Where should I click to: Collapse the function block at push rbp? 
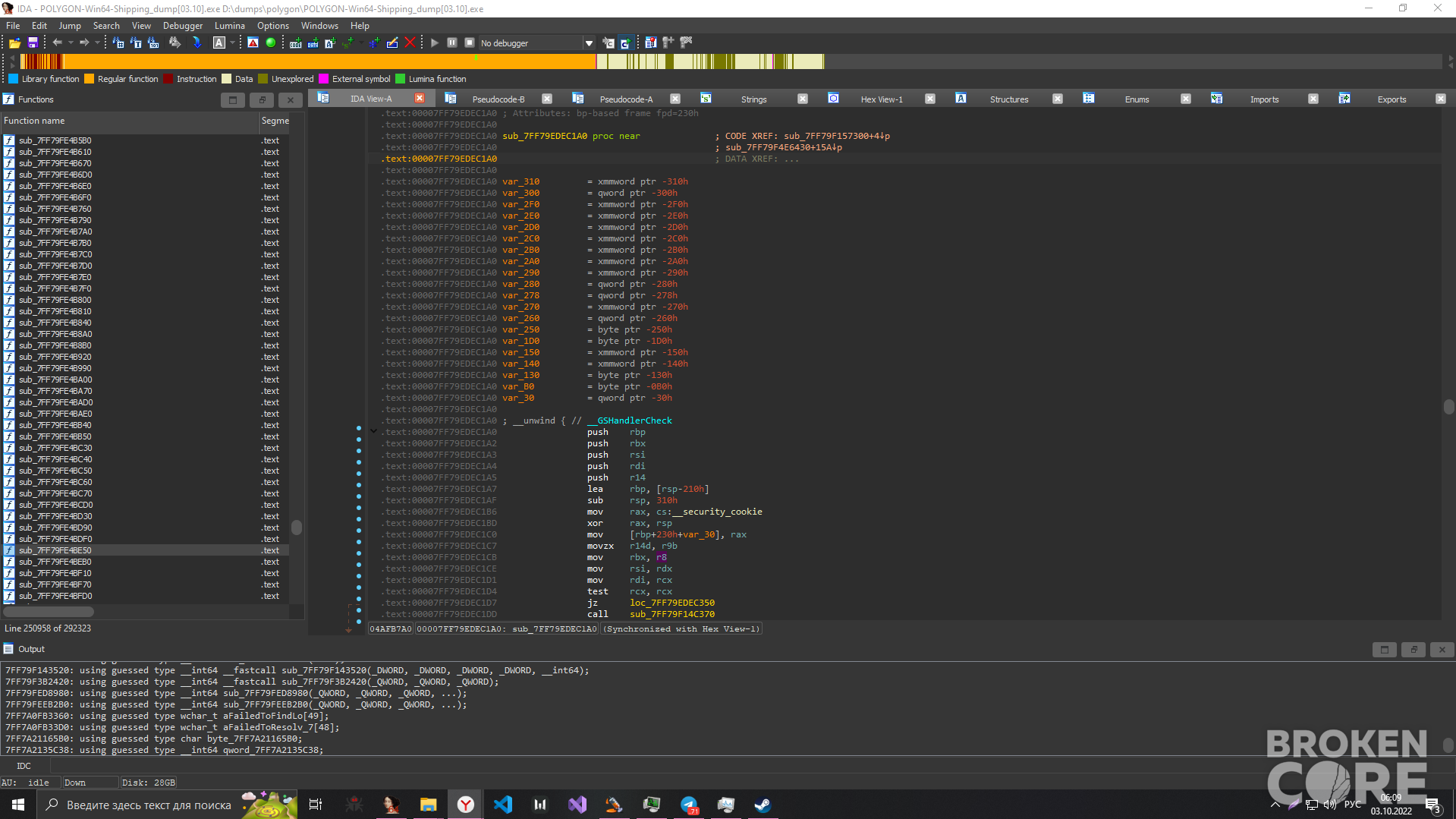[374, 431]
